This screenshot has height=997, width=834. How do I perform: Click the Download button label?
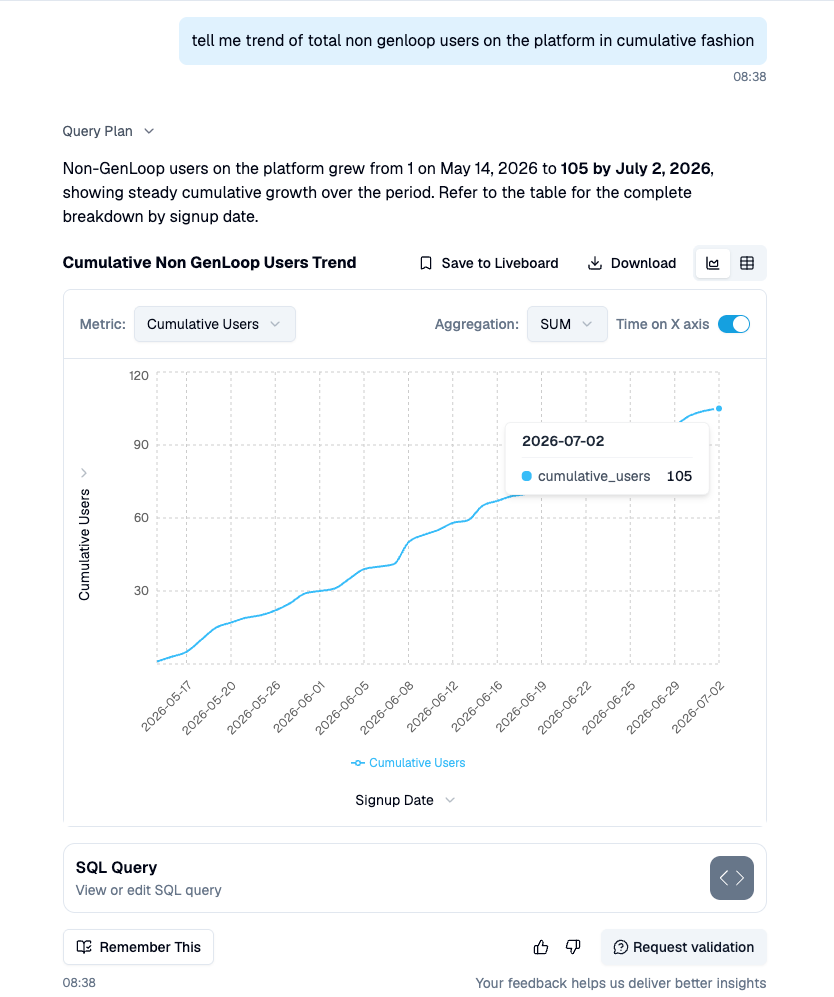pos(643,263)
